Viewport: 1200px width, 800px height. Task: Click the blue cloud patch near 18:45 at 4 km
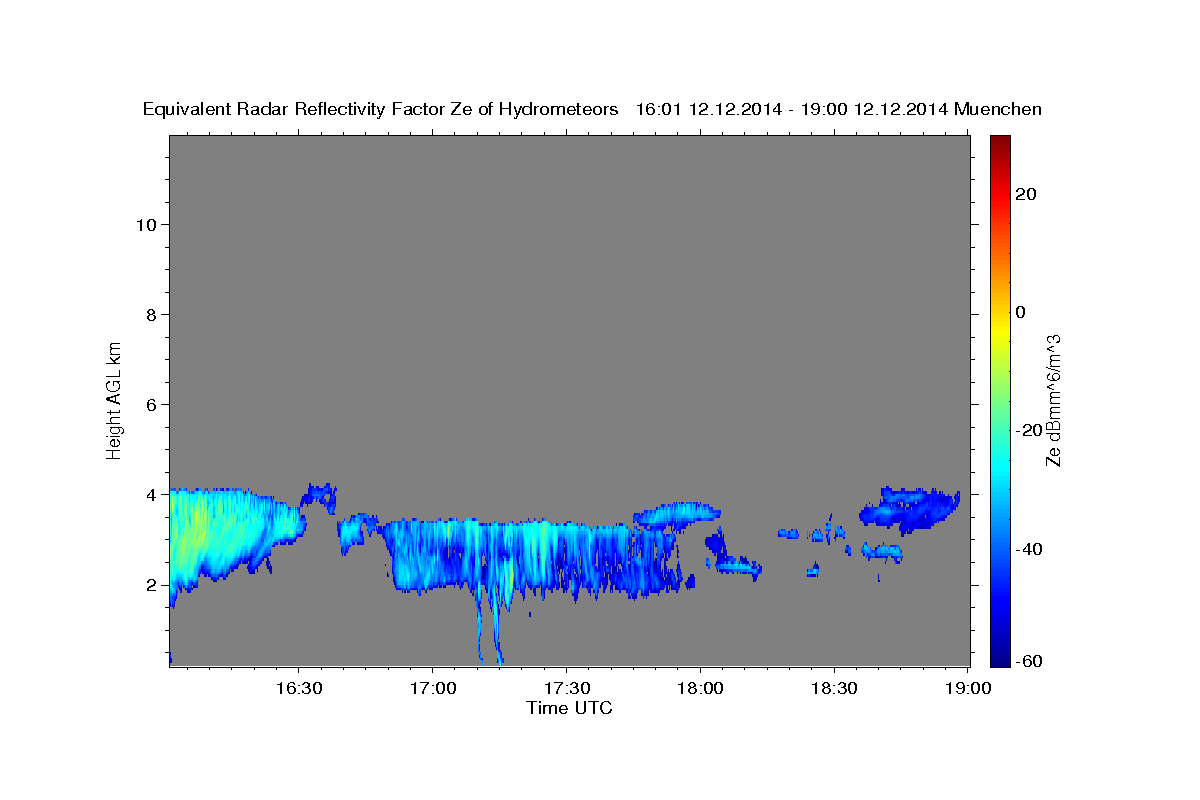tap(908, 508)
